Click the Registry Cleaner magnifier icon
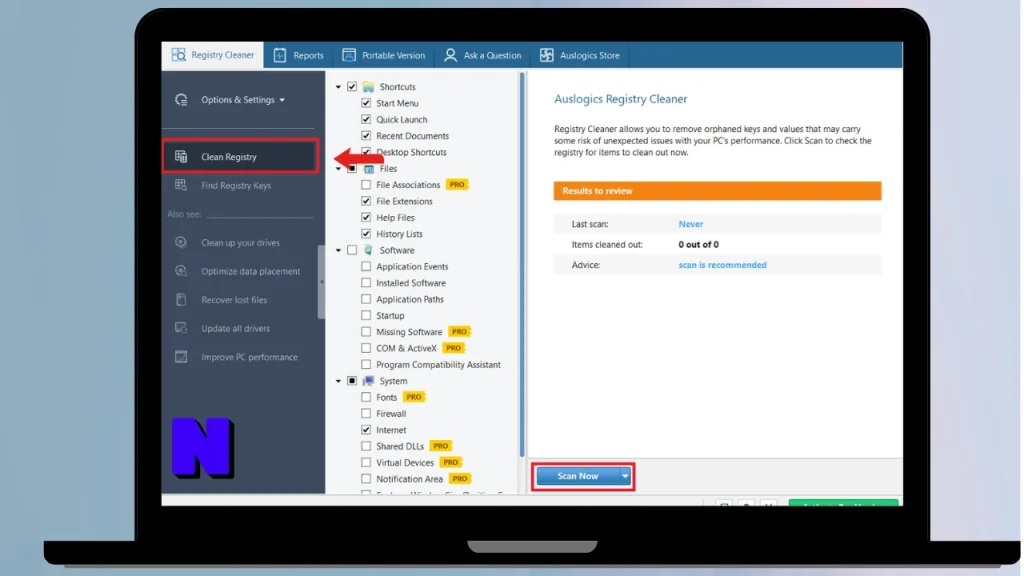 (178, 55)
